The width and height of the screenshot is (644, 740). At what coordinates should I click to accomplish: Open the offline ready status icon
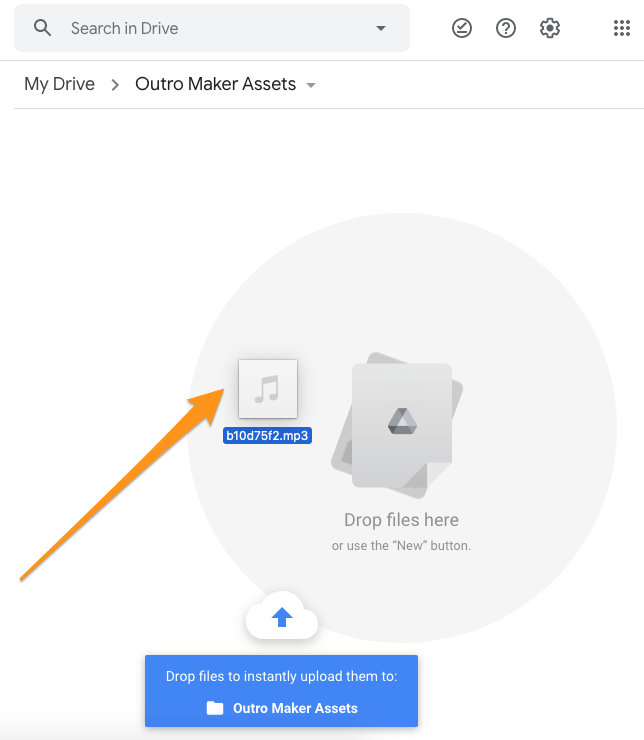tap(462, 28)
